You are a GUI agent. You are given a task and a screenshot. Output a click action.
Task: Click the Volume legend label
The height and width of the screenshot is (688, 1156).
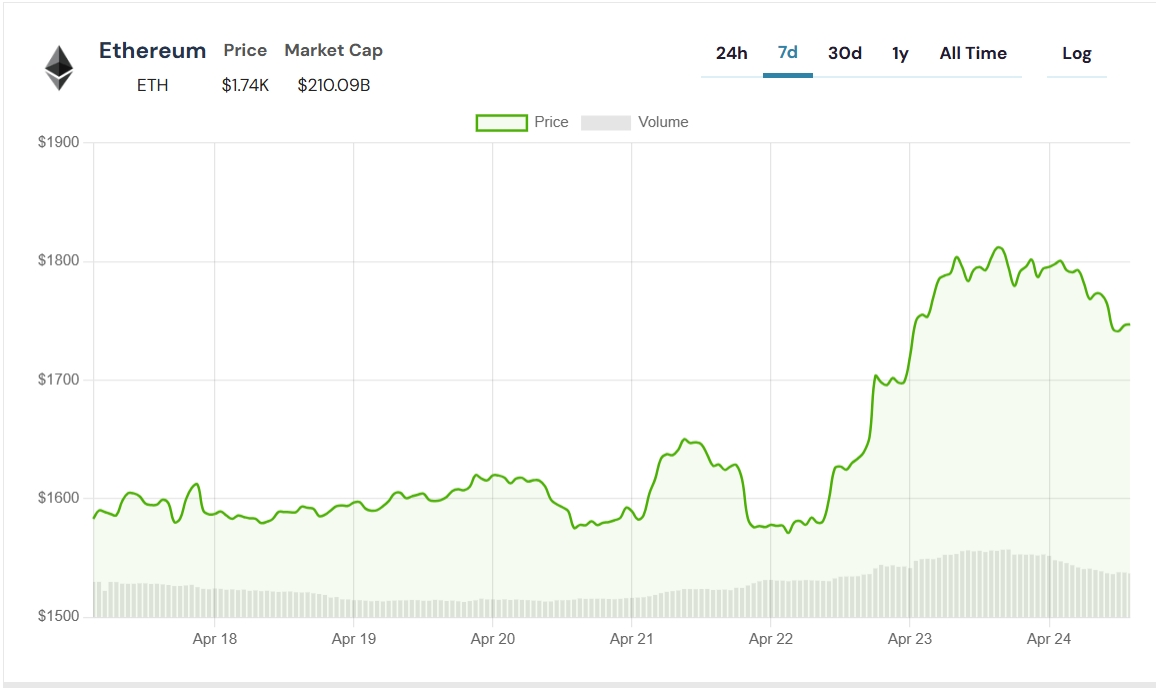663,122
